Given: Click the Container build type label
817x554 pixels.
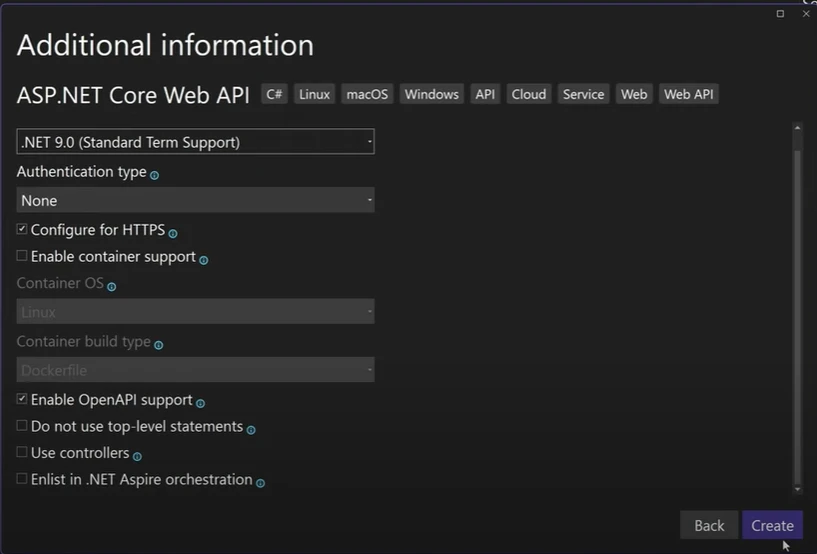Looking at the screenshot, I should pos(84,341).
